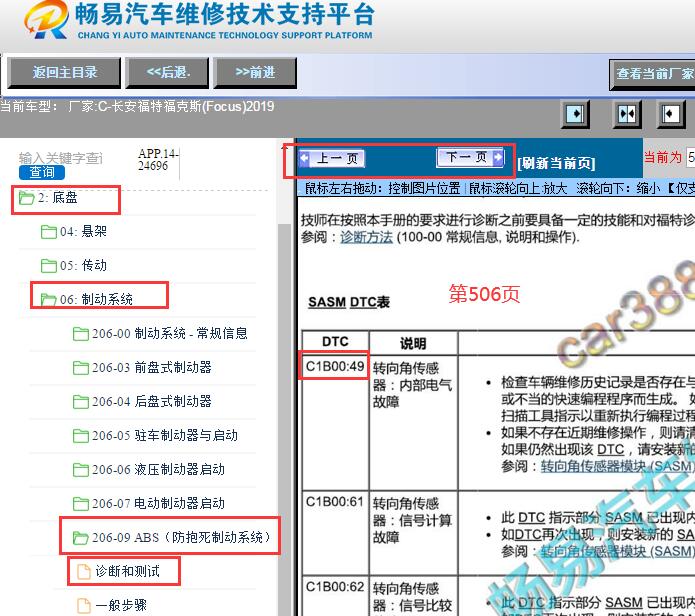
Task: Click the folder icon beside 2: 底盘
Action: pos(27,198)
